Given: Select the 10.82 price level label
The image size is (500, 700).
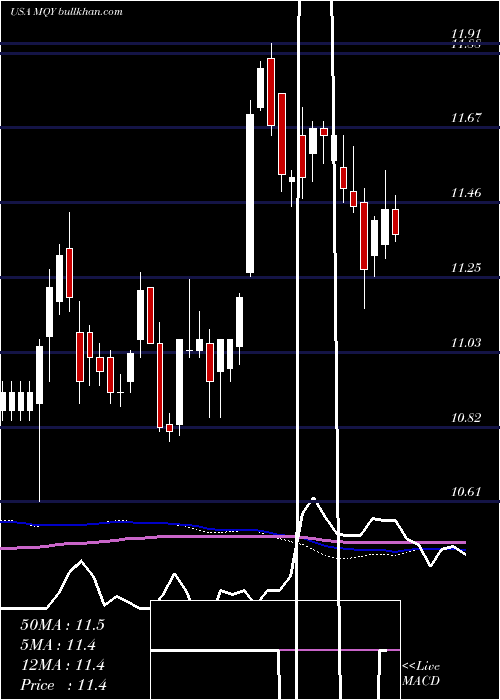Looking at the screenshot, I should 466,417.
